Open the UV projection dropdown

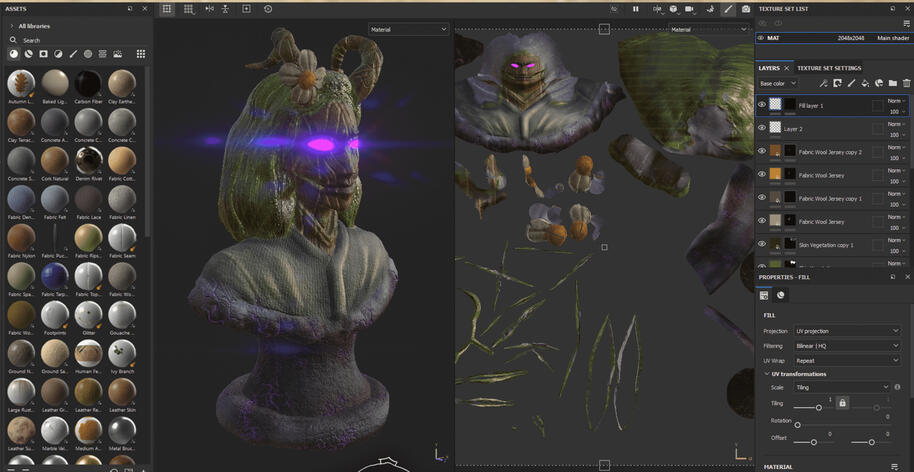pos(847,331)
